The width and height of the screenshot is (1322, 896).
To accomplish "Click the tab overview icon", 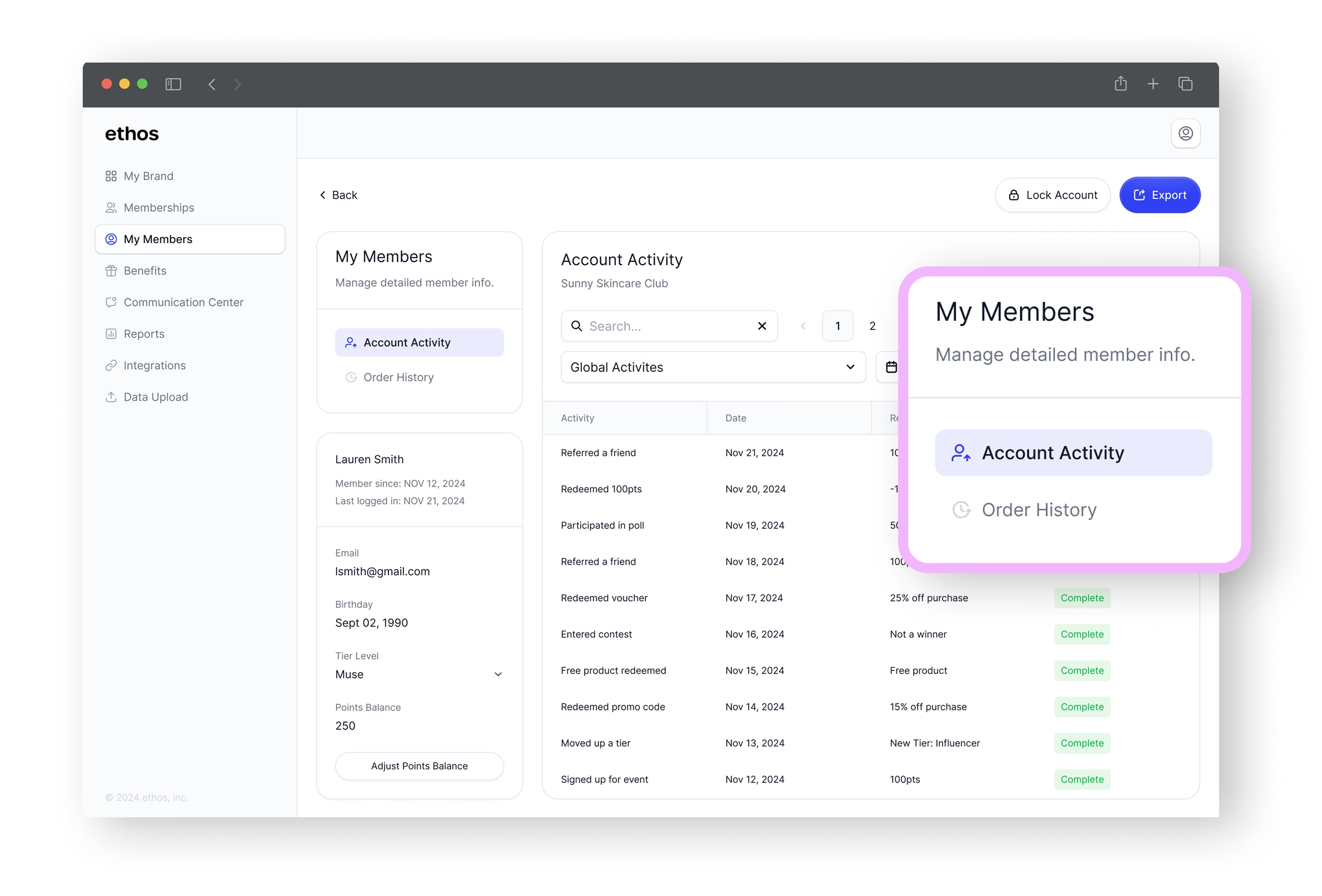I will point(1185,84).
